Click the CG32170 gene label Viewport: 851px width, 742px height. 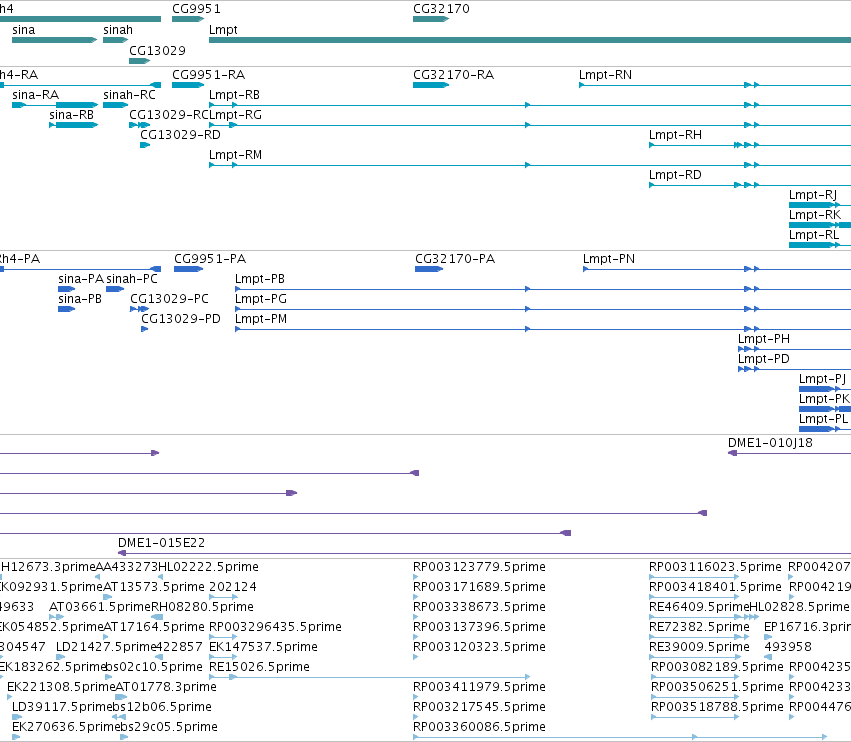click(x=441, y=9)
